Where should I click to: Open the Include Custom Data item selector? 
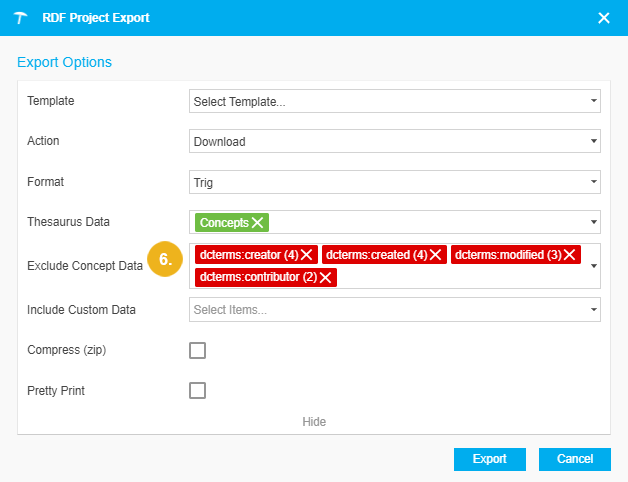click(394, 310)
